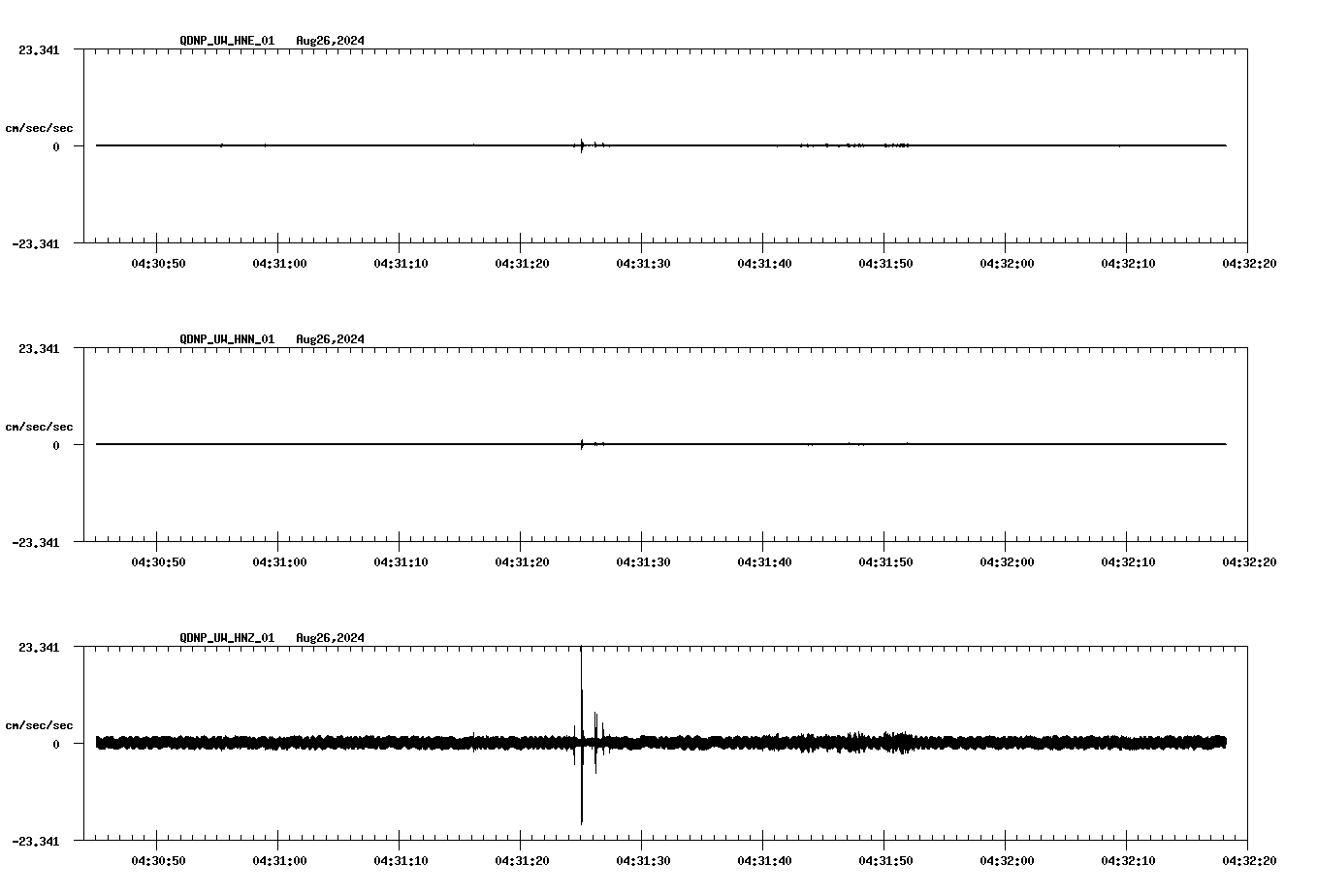Viewport: 1317px width, 896px height.
Task: Select the 23.341 upper limit on HNN plot
Action: click(x=39, y=349)
